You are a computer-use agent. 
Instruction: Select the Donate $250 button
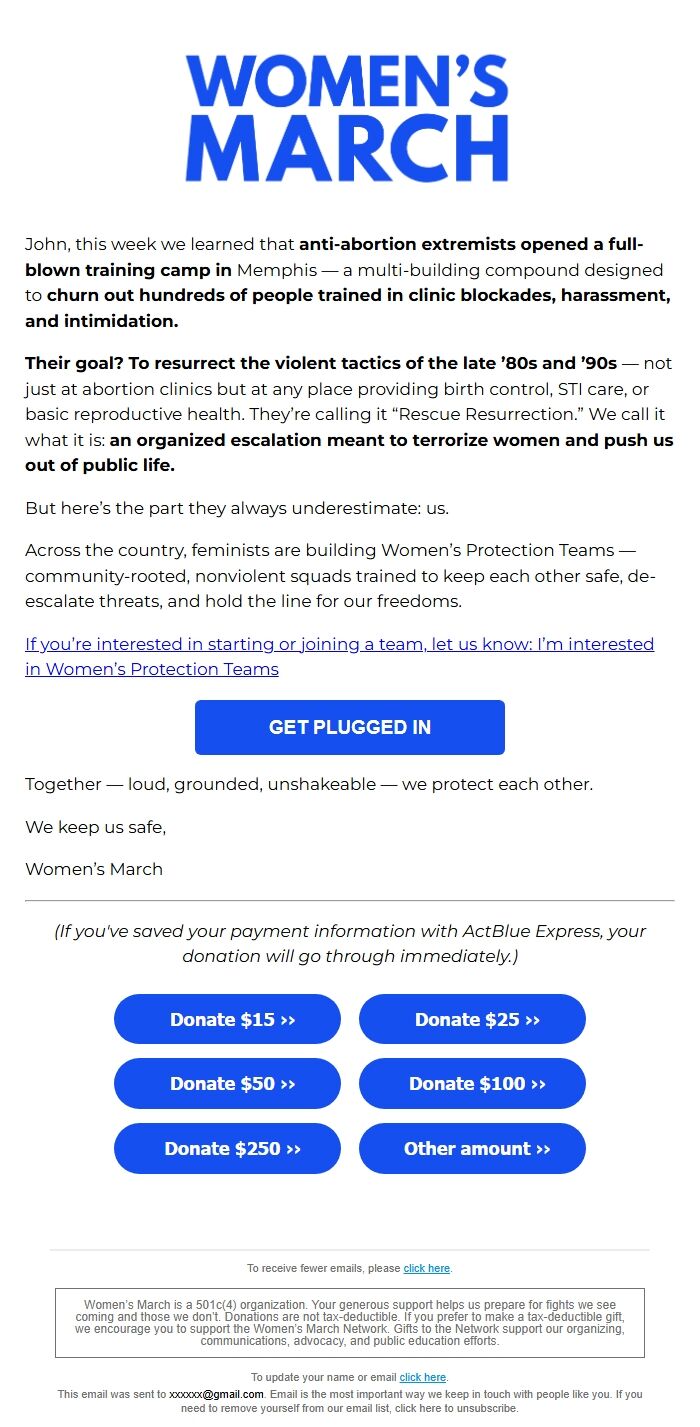[x=227, y=1148]
